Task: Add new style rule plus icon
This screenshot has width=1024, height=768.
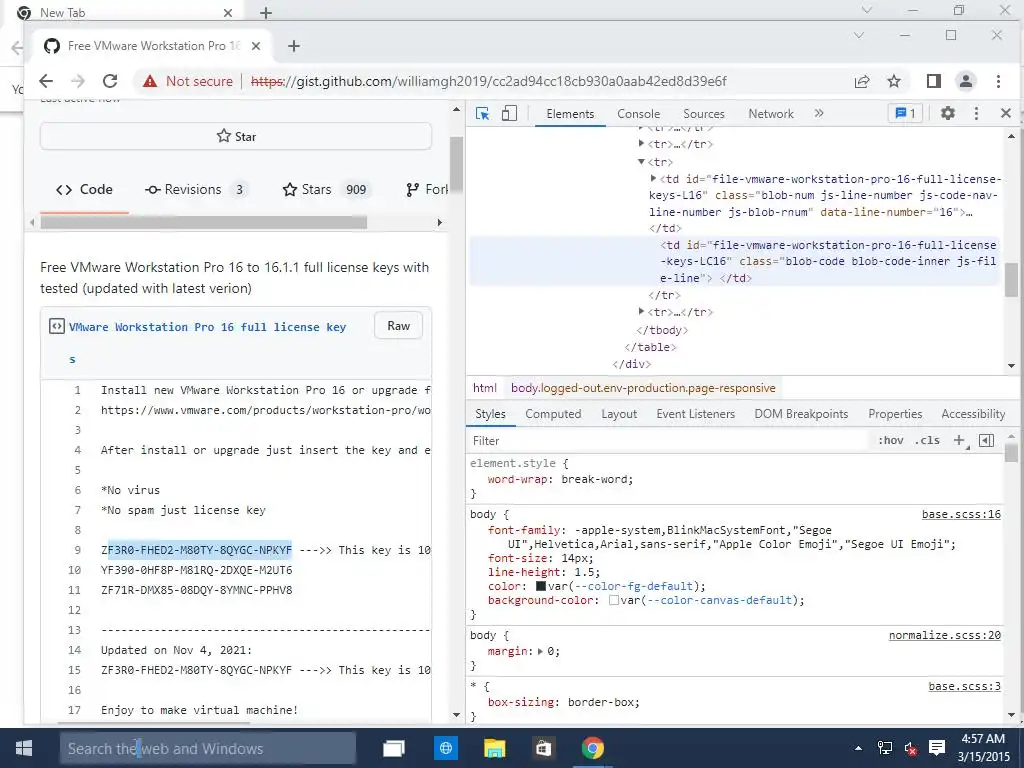Action: 959,441
